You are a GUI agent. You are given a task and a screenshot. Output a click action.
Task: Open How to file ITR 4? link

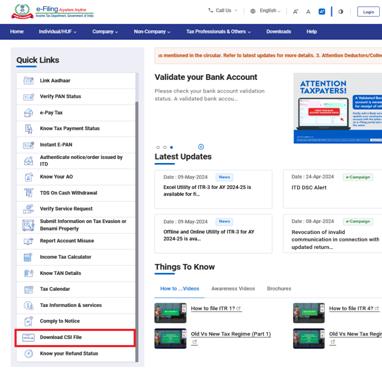pyautogui.click(x=353, y=309)
